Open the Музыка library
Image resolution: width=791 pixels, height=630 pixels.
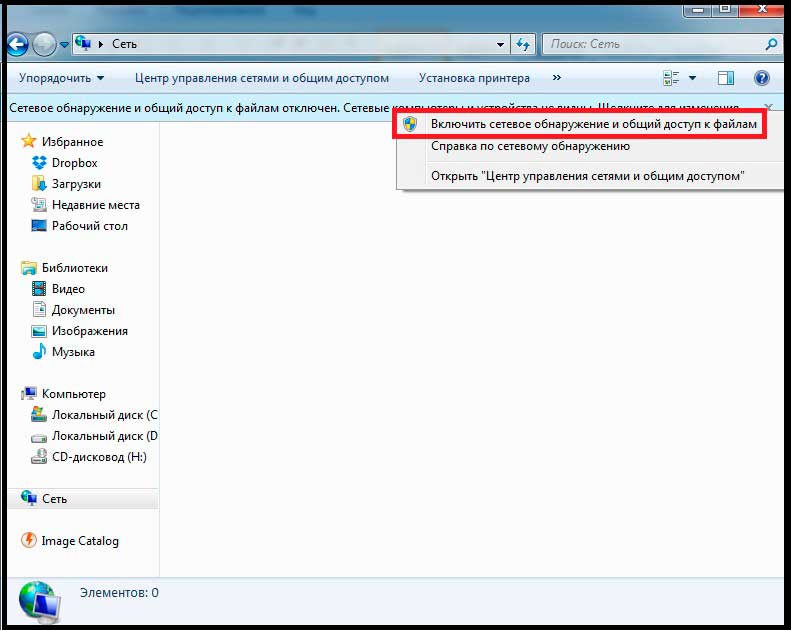(73, 352)
